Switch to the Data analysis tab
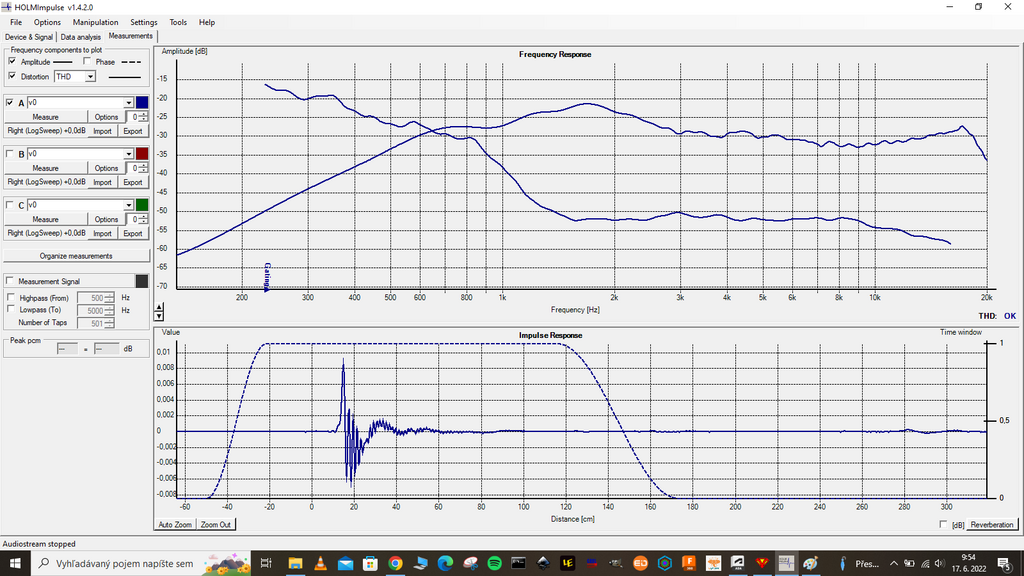1024x576 pixels. [81, 37]
